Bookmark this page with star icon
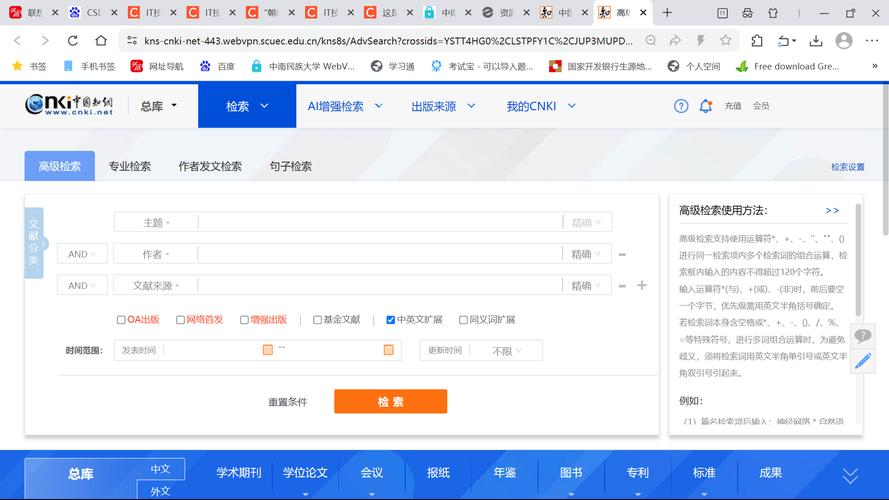Image resolution: width=889 pixels, height=500 pixels. tap(726, 40)
